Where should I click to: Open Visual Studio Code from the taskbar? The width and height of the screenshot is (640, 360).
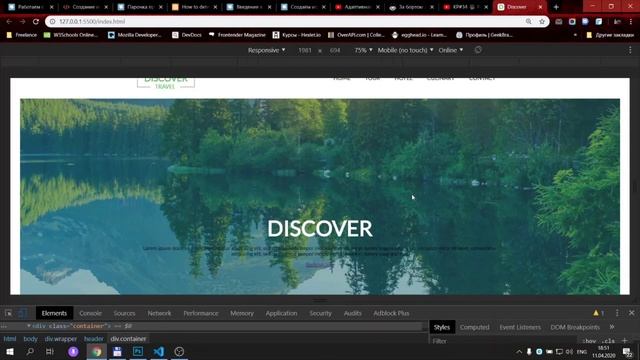tap(159, 351)
